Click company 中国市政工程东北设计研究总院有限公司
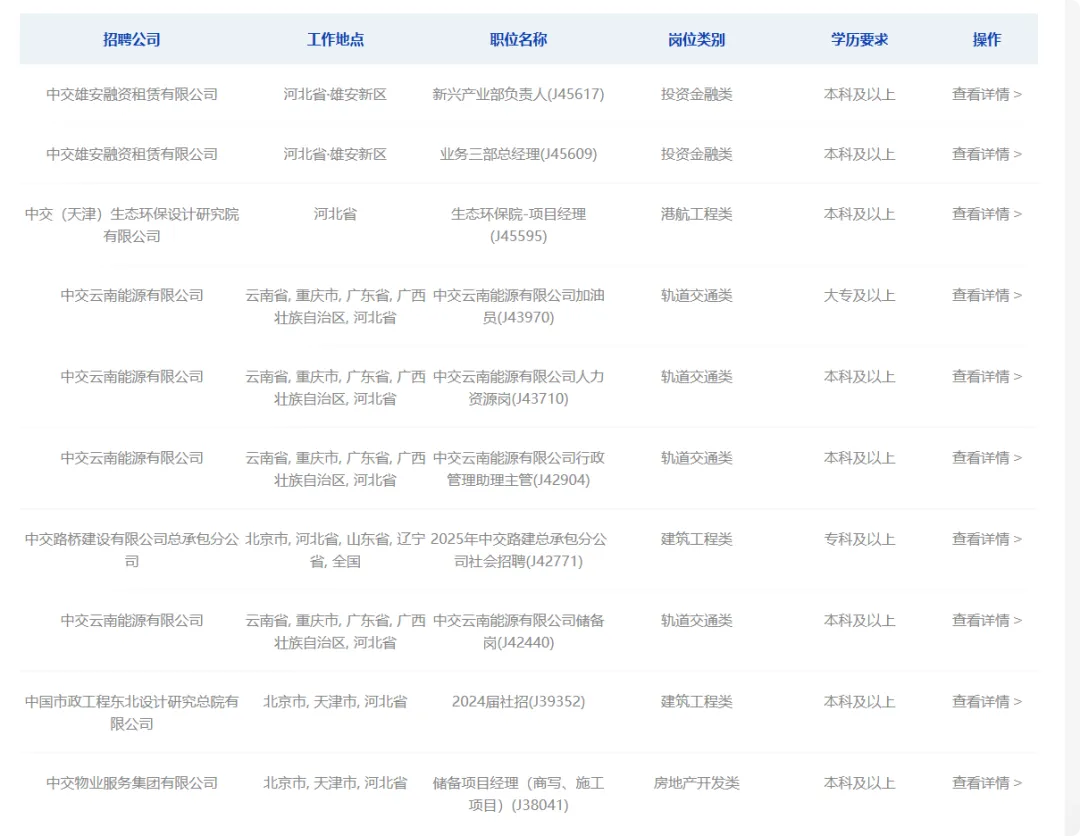1080x836 pixels. (132, 713)
